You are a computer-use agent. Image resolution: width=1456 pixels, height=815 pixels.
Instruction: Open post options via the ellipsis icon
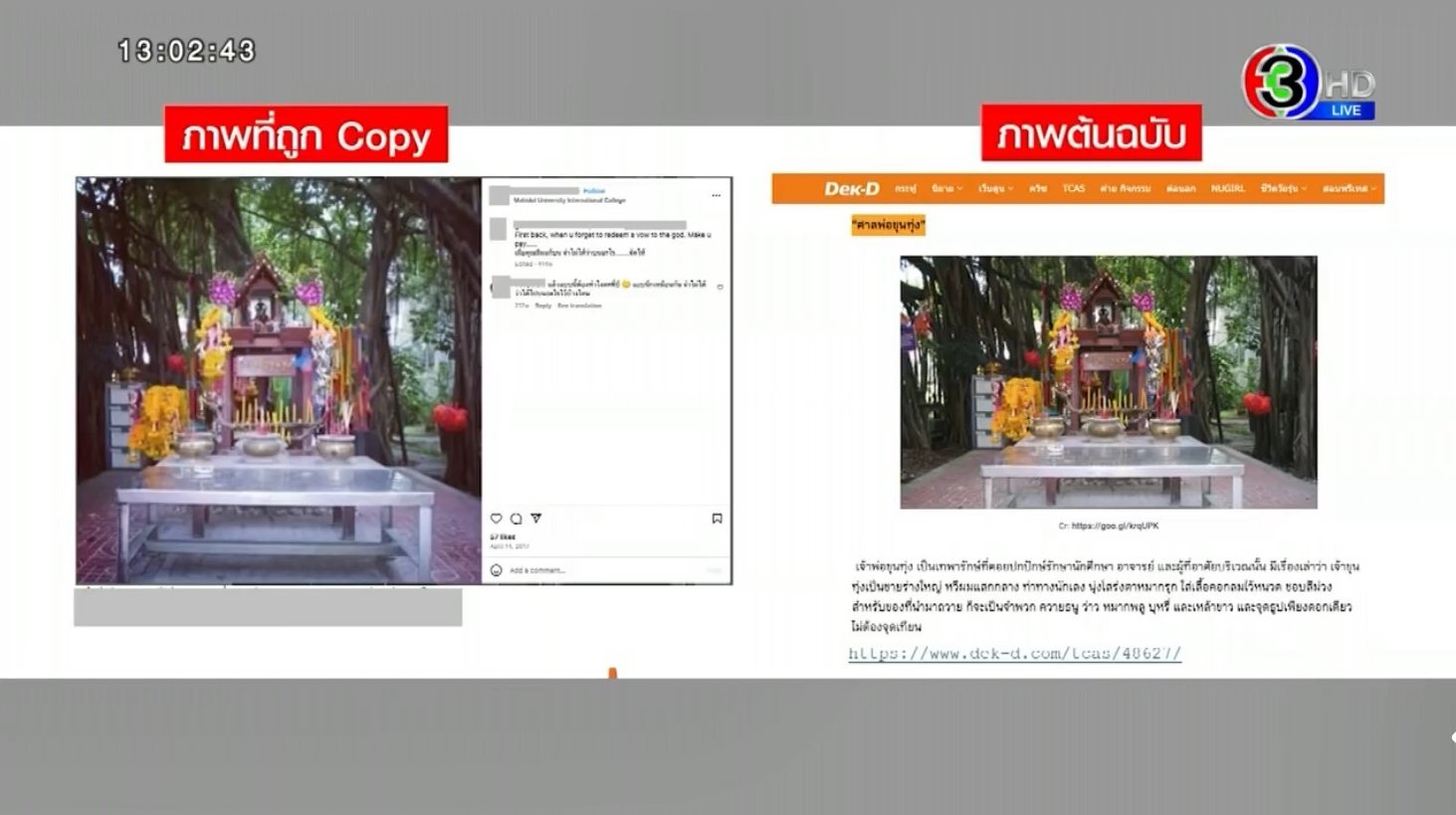pyautogui.click(x=718, y=195)
